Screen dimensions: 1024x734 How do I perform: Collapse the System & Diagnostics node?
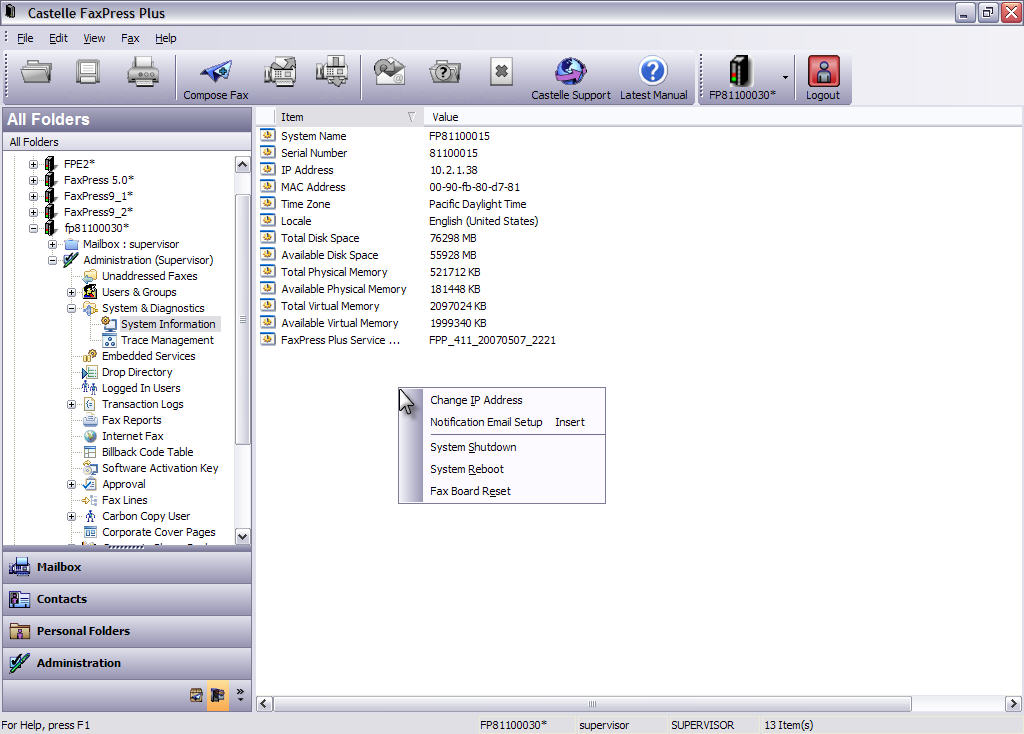click(x=72, y=308)
